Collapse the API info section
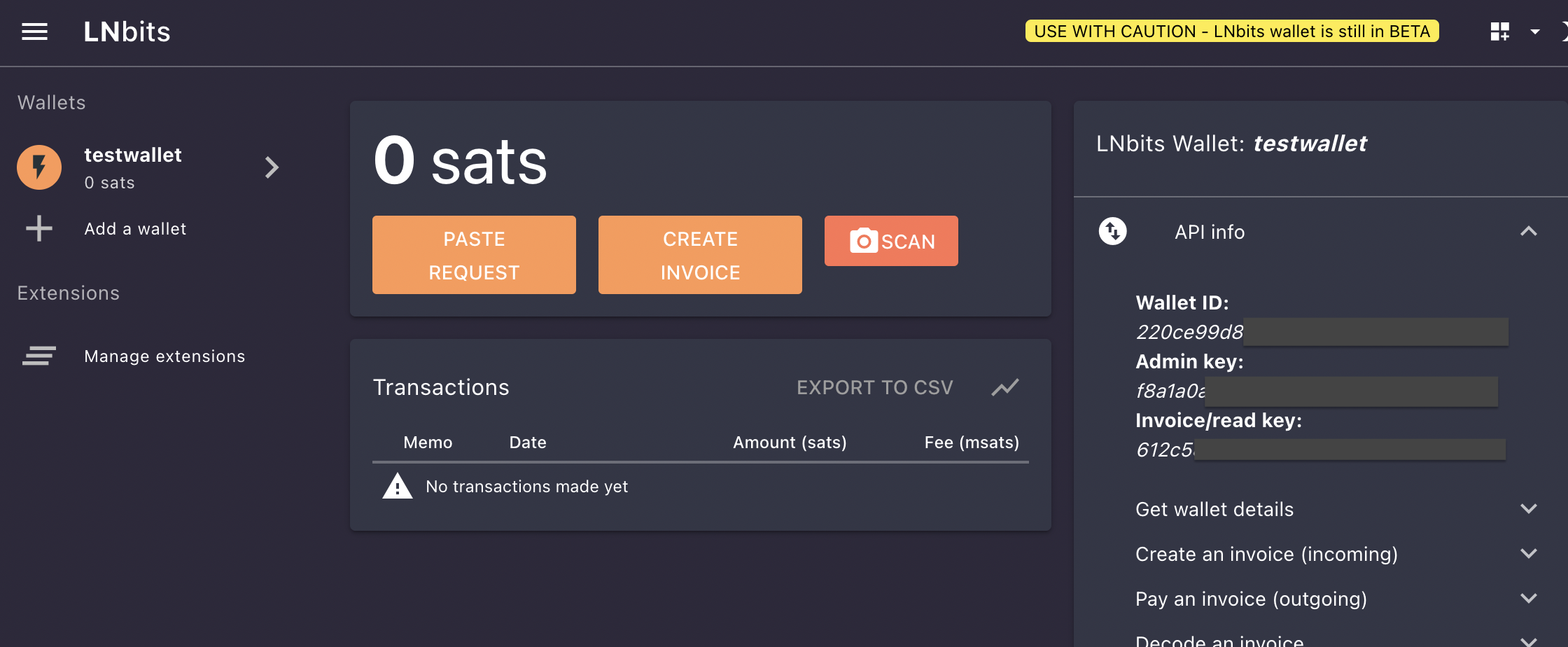 tap(1529, 231)
